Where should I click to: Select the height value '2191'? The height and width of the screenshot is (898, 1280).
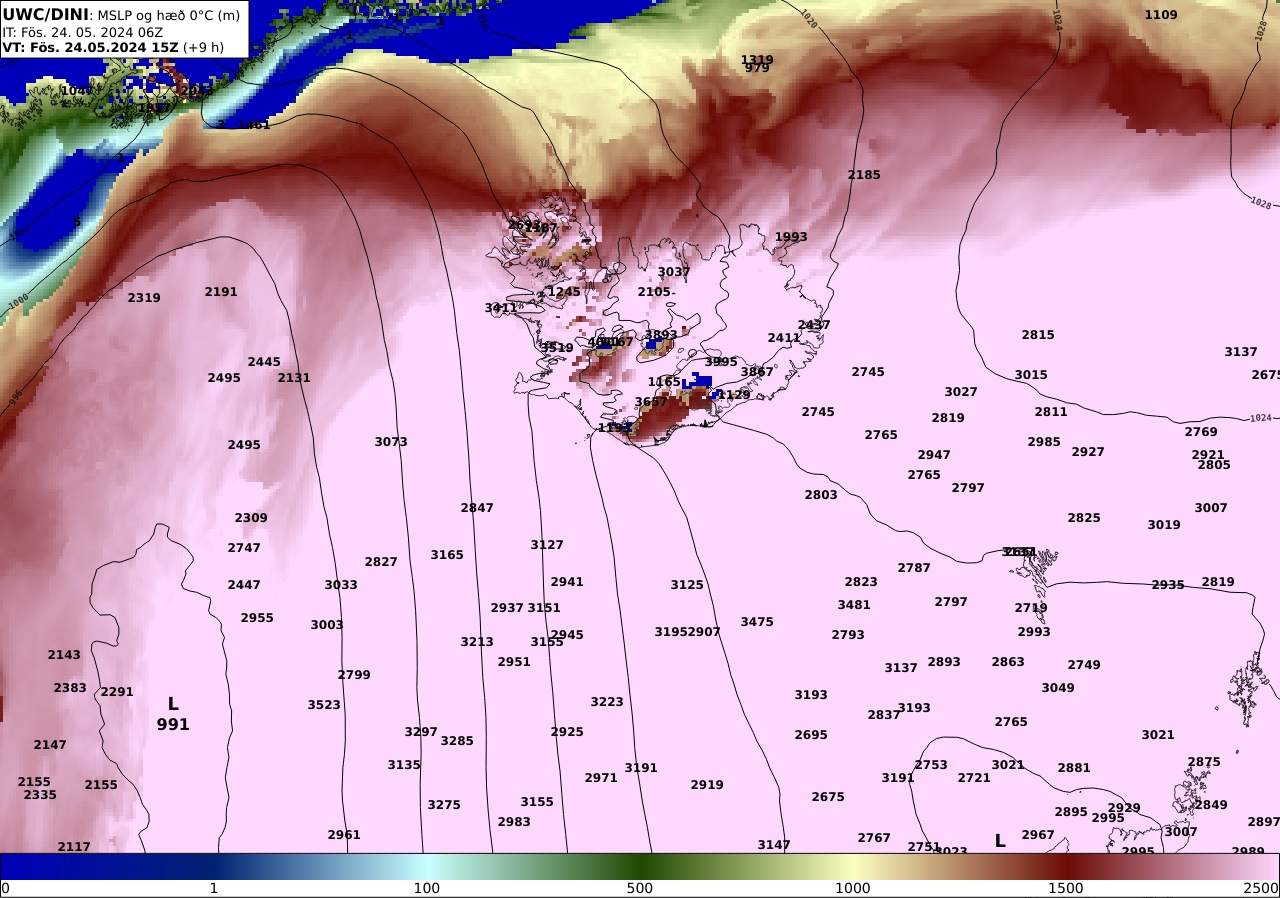221,292
